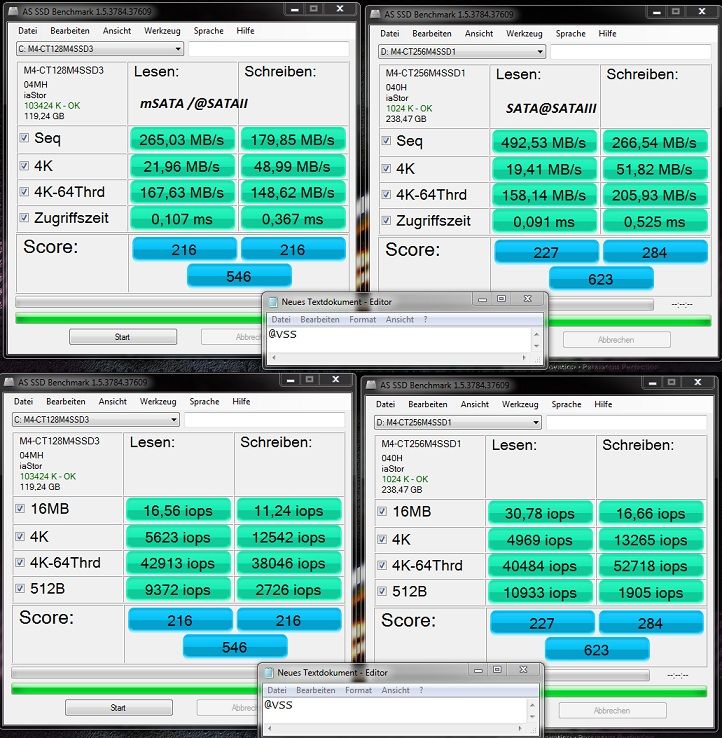The image size is (722, 738).
Task: Open the Format menu in the upper Editor window
Action: pos(362,320)
